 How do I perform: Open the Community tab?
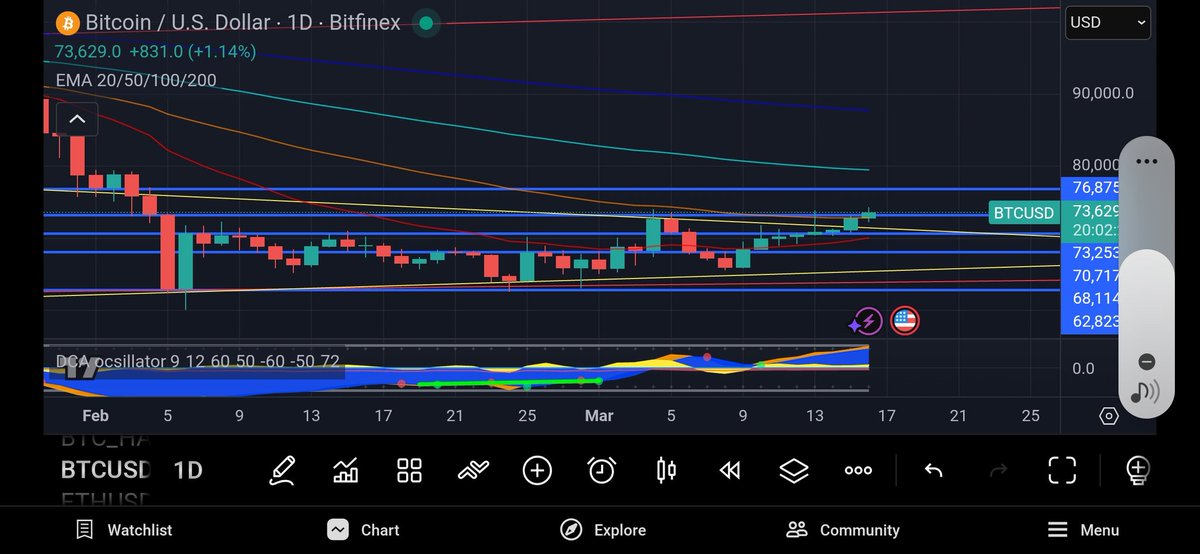coord(843,530)
